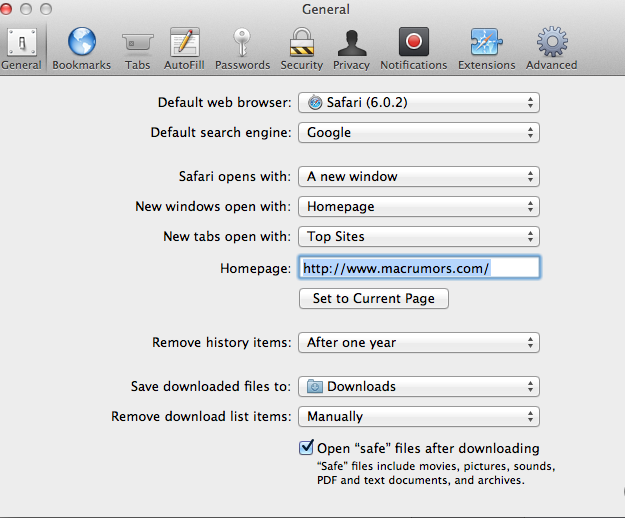Open Remove download list items dropdown
The height and width of the screenshot is (518, 625).
[419, 417]
